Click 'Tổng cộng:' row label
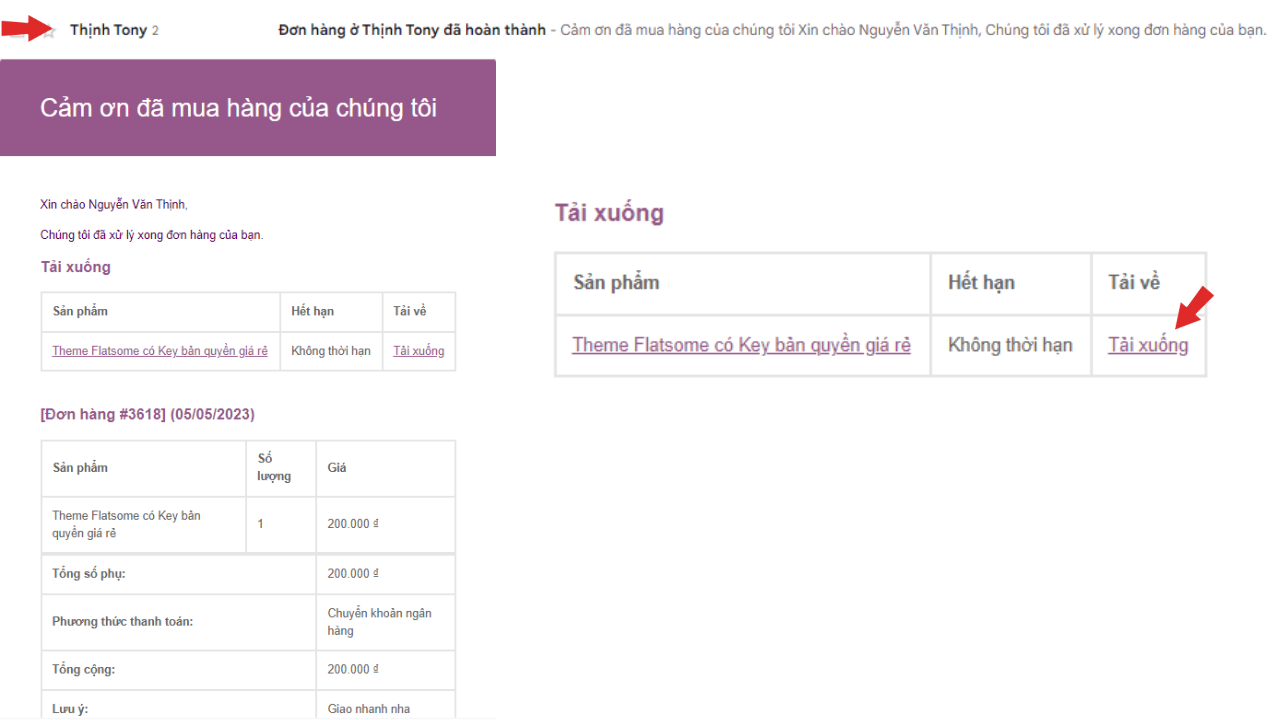The height and width of the screenshot is (720, 1280). 83,669
